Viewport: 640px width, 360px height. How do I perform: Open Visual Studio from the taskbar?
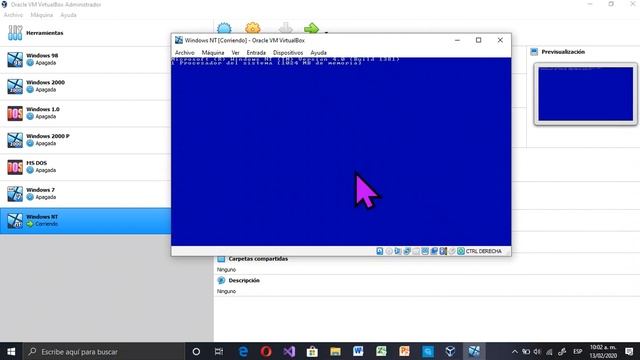click(289, 351)
